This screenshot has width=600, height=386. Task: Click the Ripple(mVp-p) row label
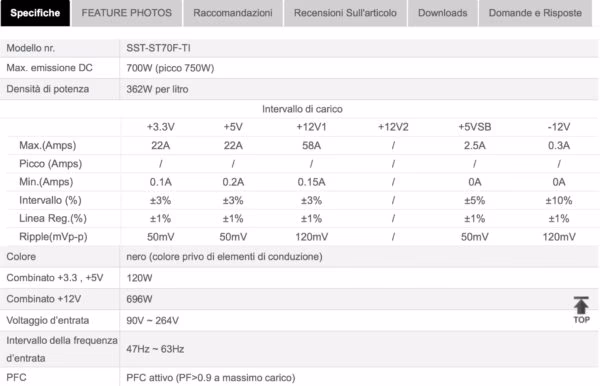coord(53,237)
